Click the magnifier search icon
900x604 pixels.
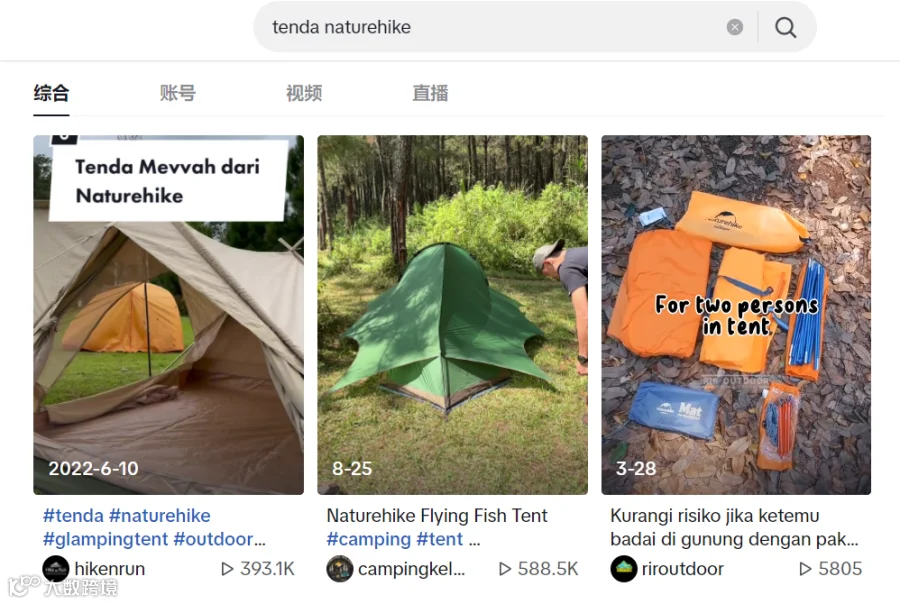(785, 27)
